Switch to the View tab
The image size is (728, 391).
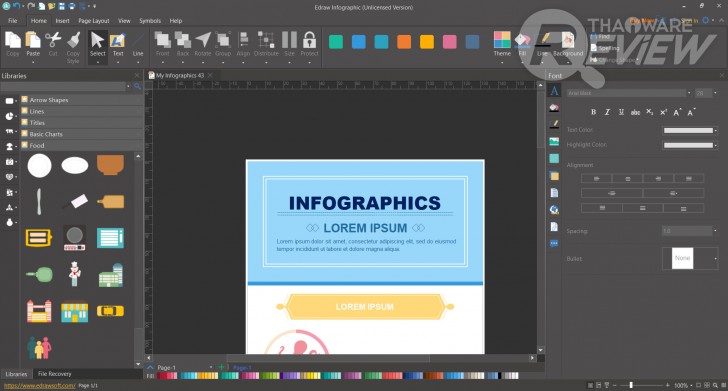pos(124,21)
